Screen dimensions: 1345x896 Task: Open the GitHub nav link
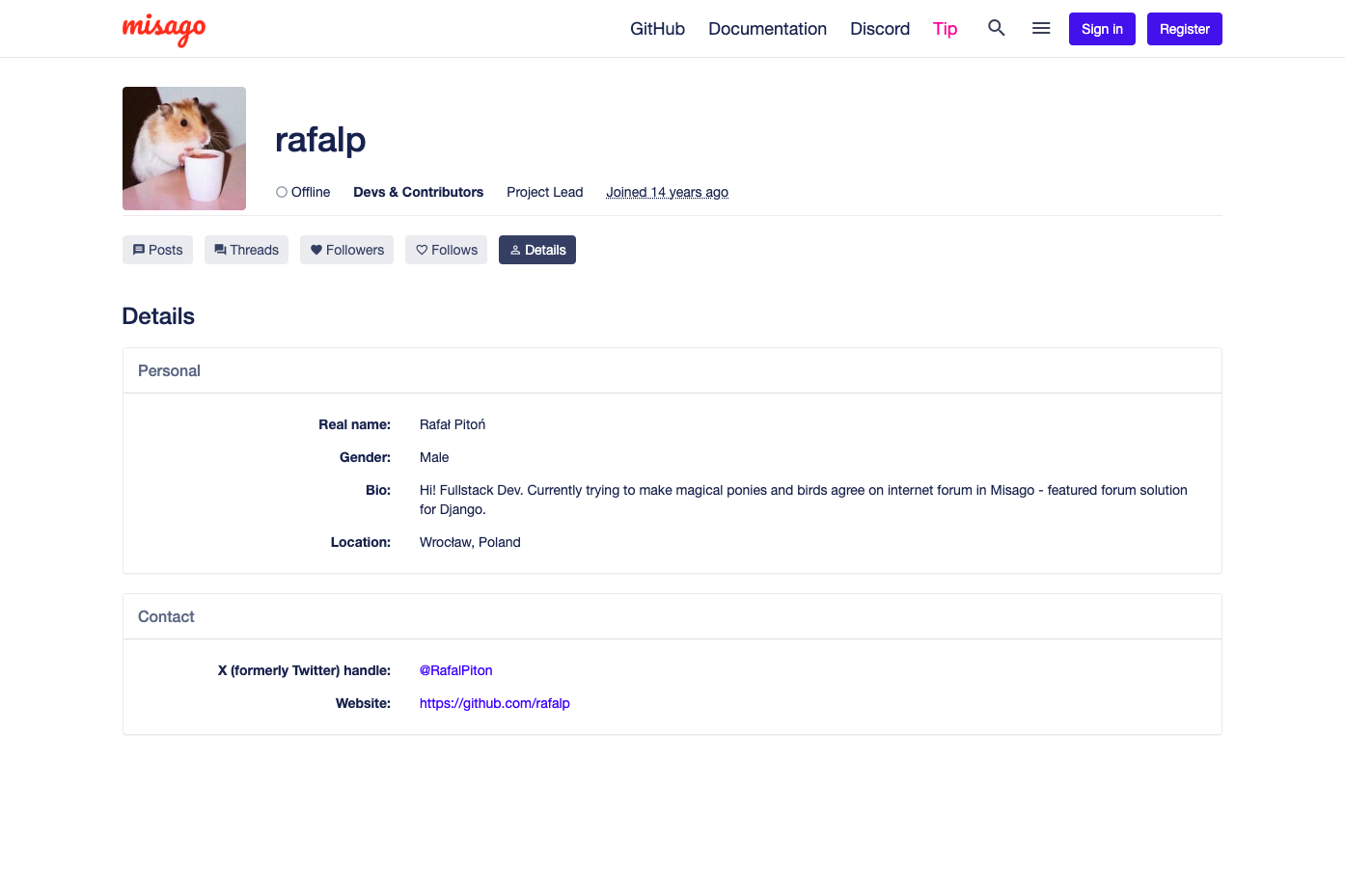pyautogui.click(x=657, y=29)
